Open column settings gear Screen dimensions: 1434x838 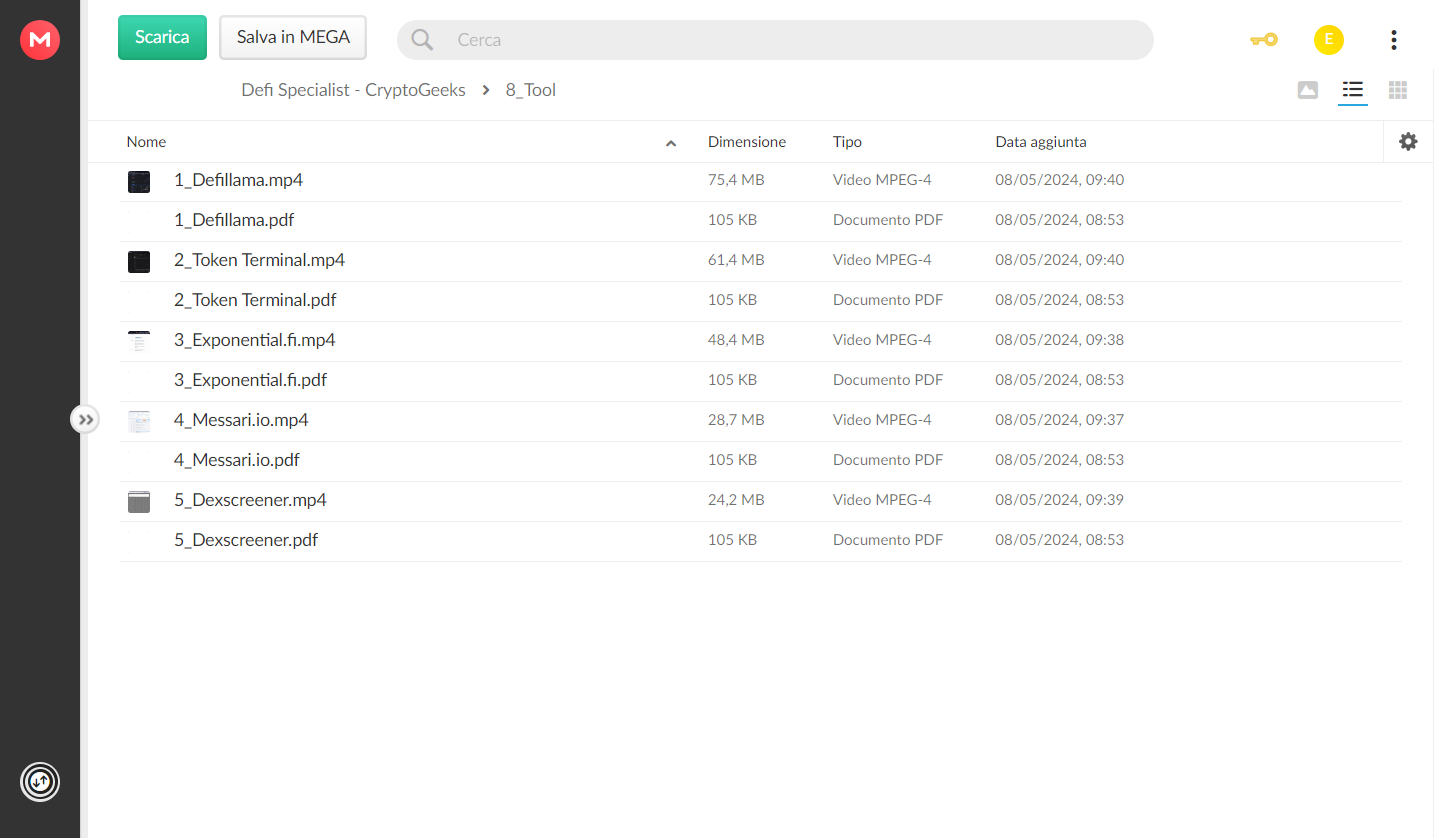[1408, 142]
